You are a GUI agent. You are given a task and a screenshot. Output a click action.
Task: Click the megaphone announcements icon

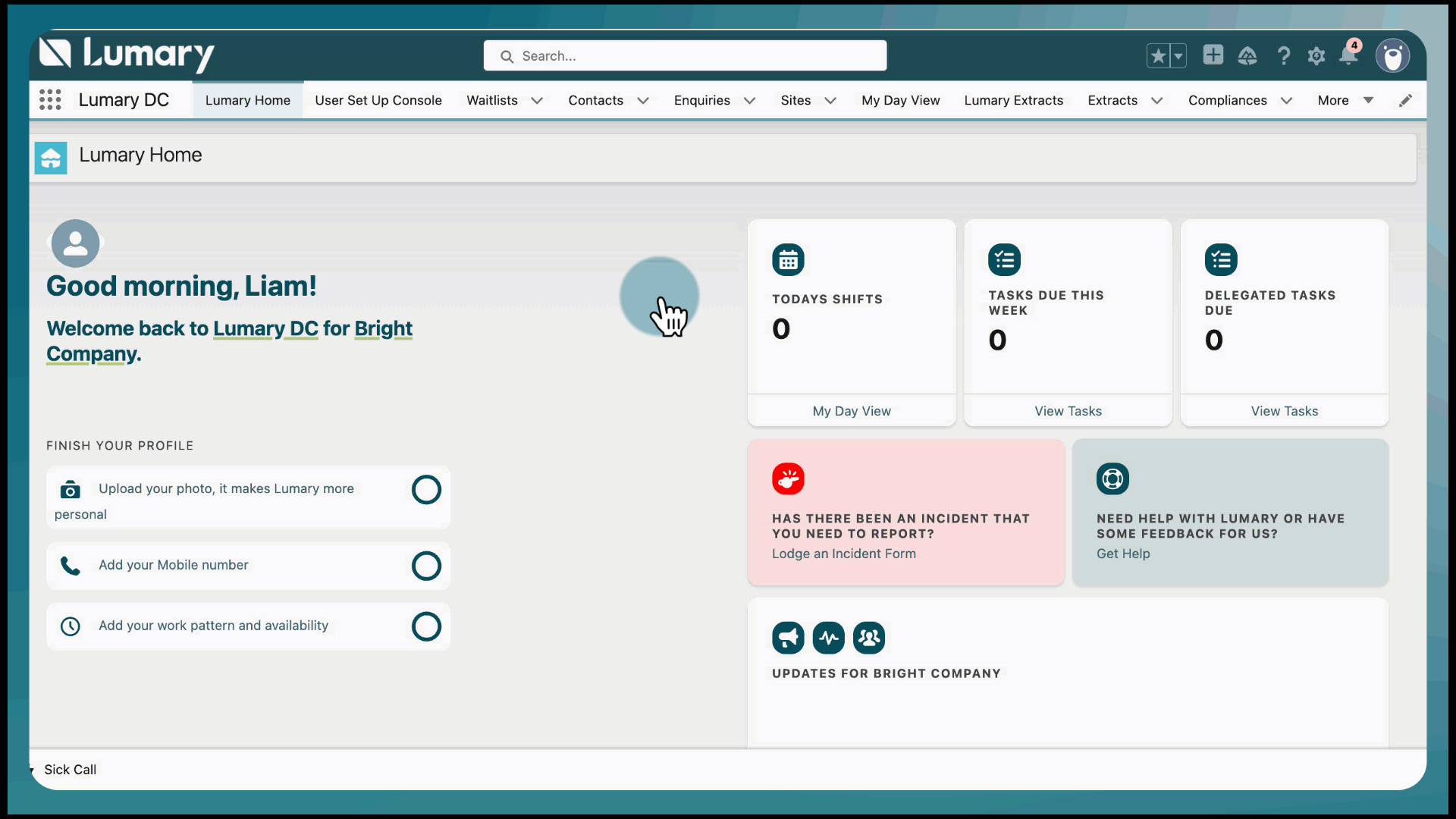tap(788, 638)
